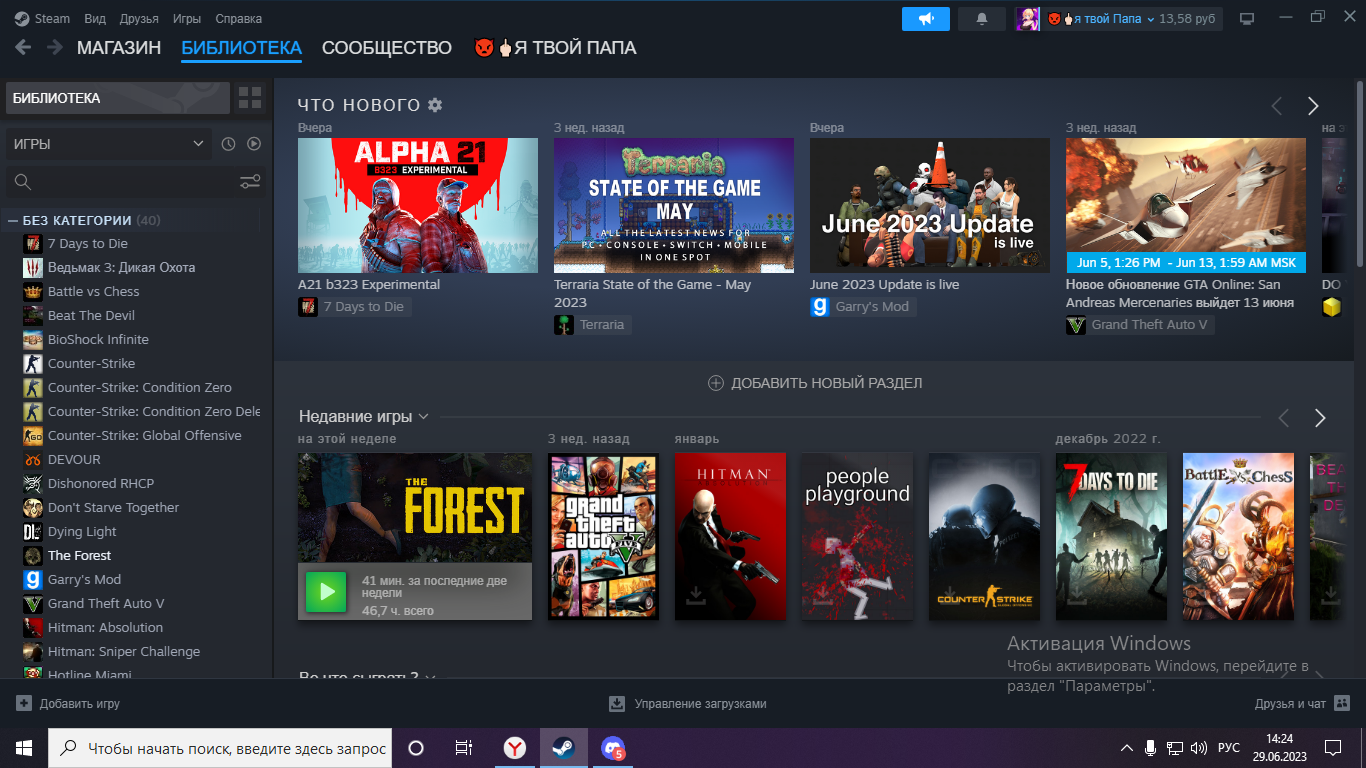The image size is (1366, 768).
Task: Click the Terraria news tag
Action: coord(592,325)
